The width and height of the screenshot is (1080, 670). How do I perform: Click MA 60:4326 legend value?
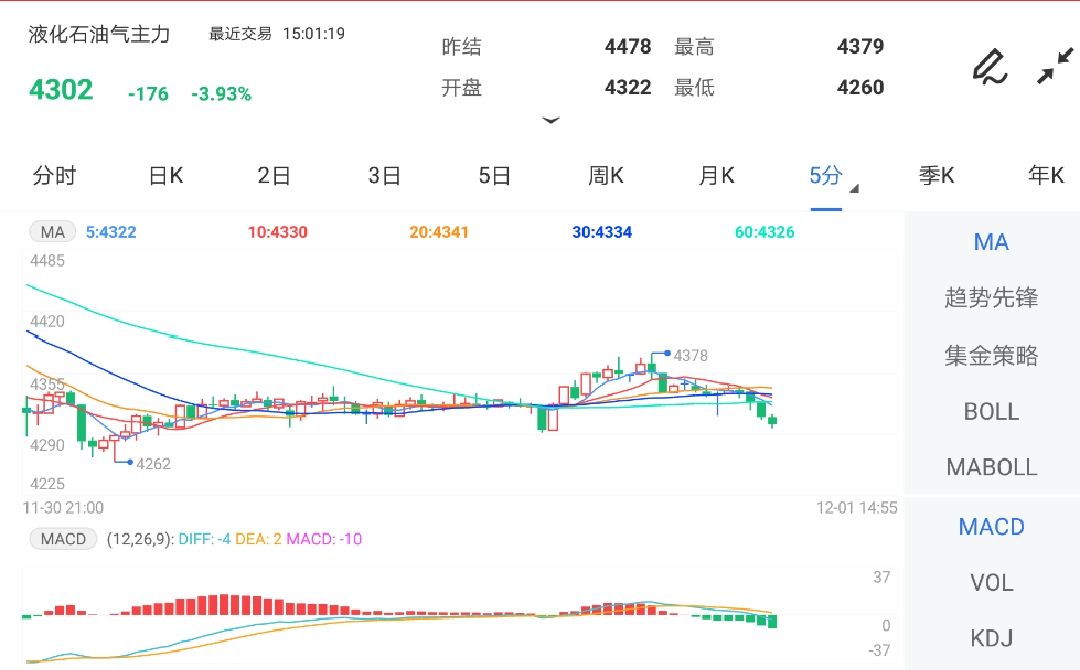(x=765, y=232)
